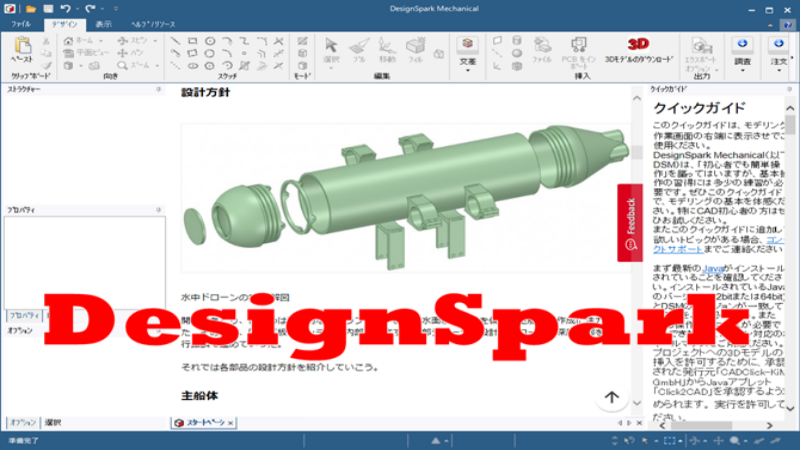The image size is (800, 450).
Task: Select the Line sketch tool
Action: coord(175,41)
